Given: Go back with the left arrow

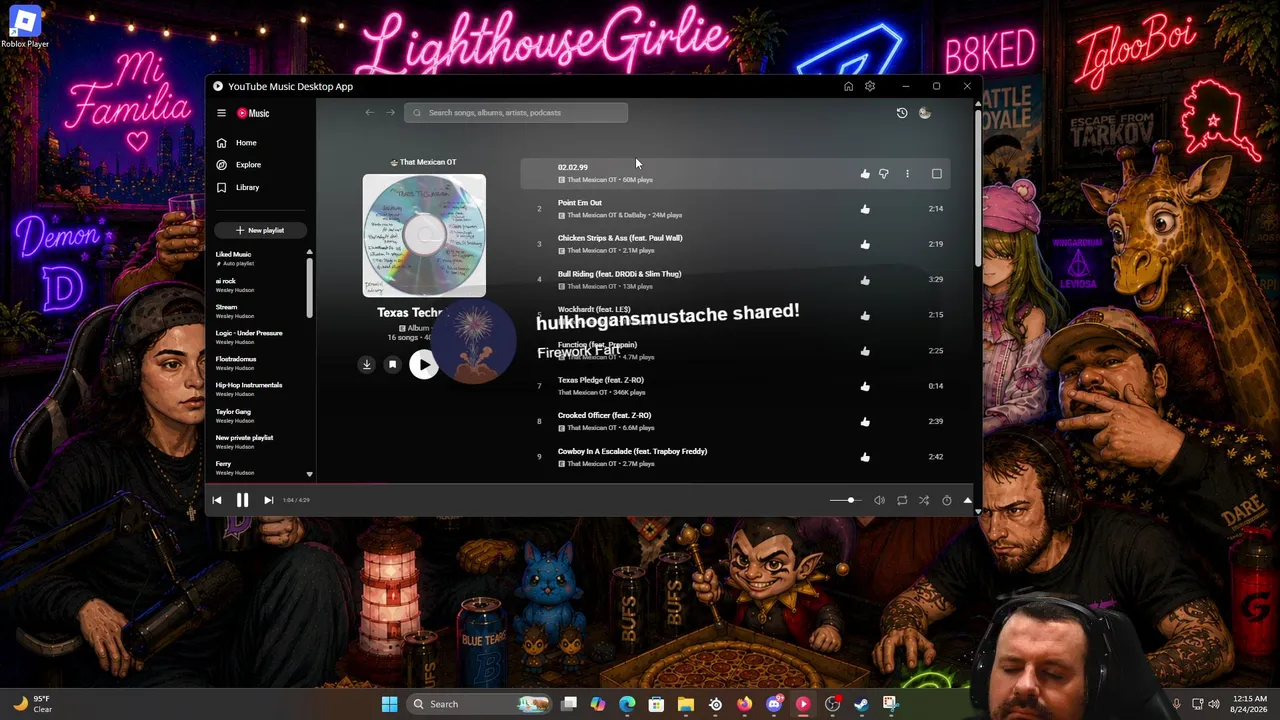Looking at the screenshot, I should click(x=370, y=112).
